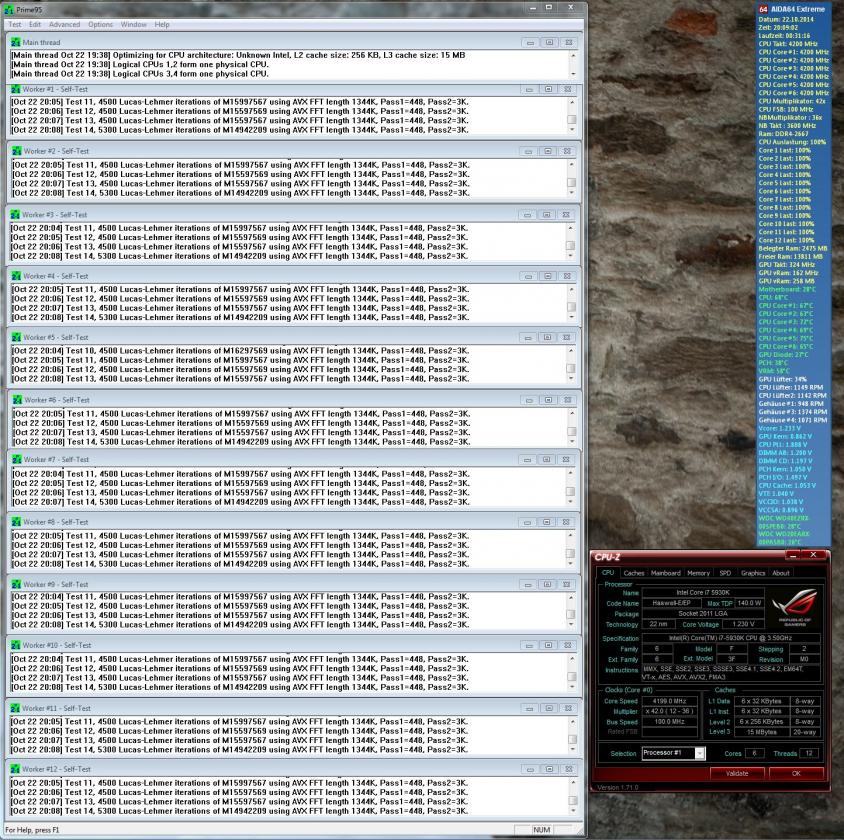Click the Worker #6 log scrollbar thumb
The height and width of the screenshot is (840, 844).
click(x=572, y=431)
